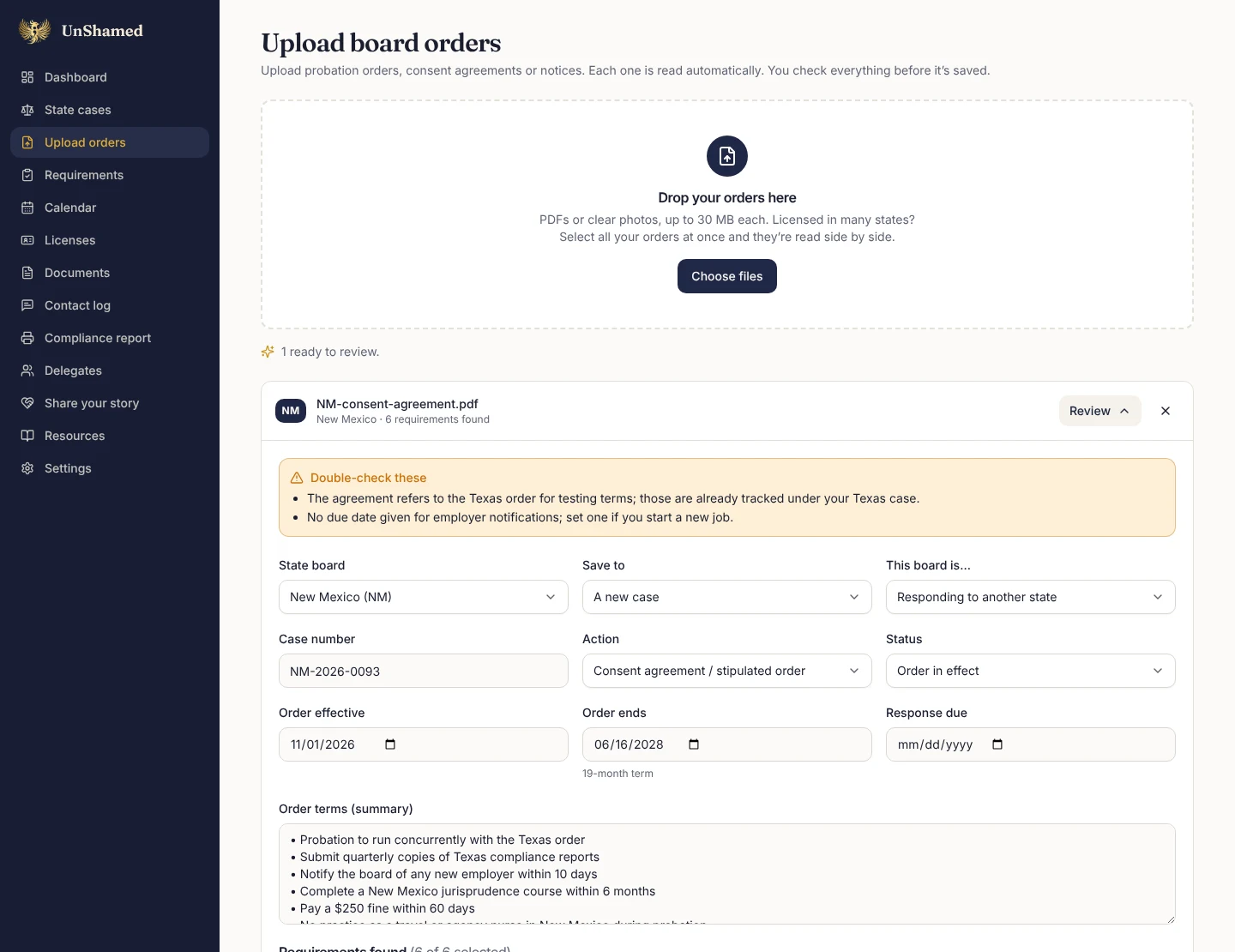1235x952 pixels.
Task: Open Requirements in the sidebar
Action: 110,175
